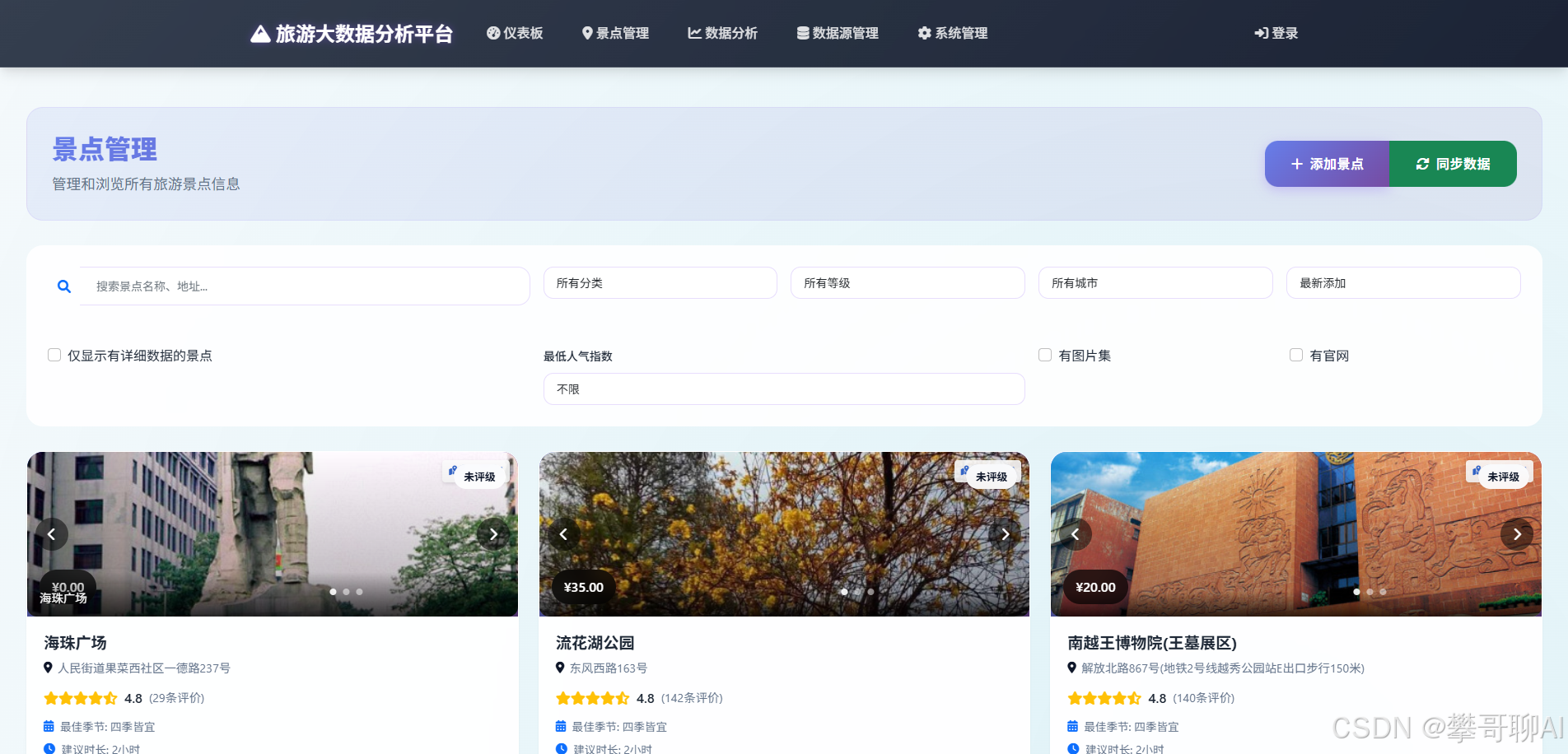Viewport: 1568px width, 754px height.
Task: Go to 景点管理 nav item
Action: coord(615,33)
